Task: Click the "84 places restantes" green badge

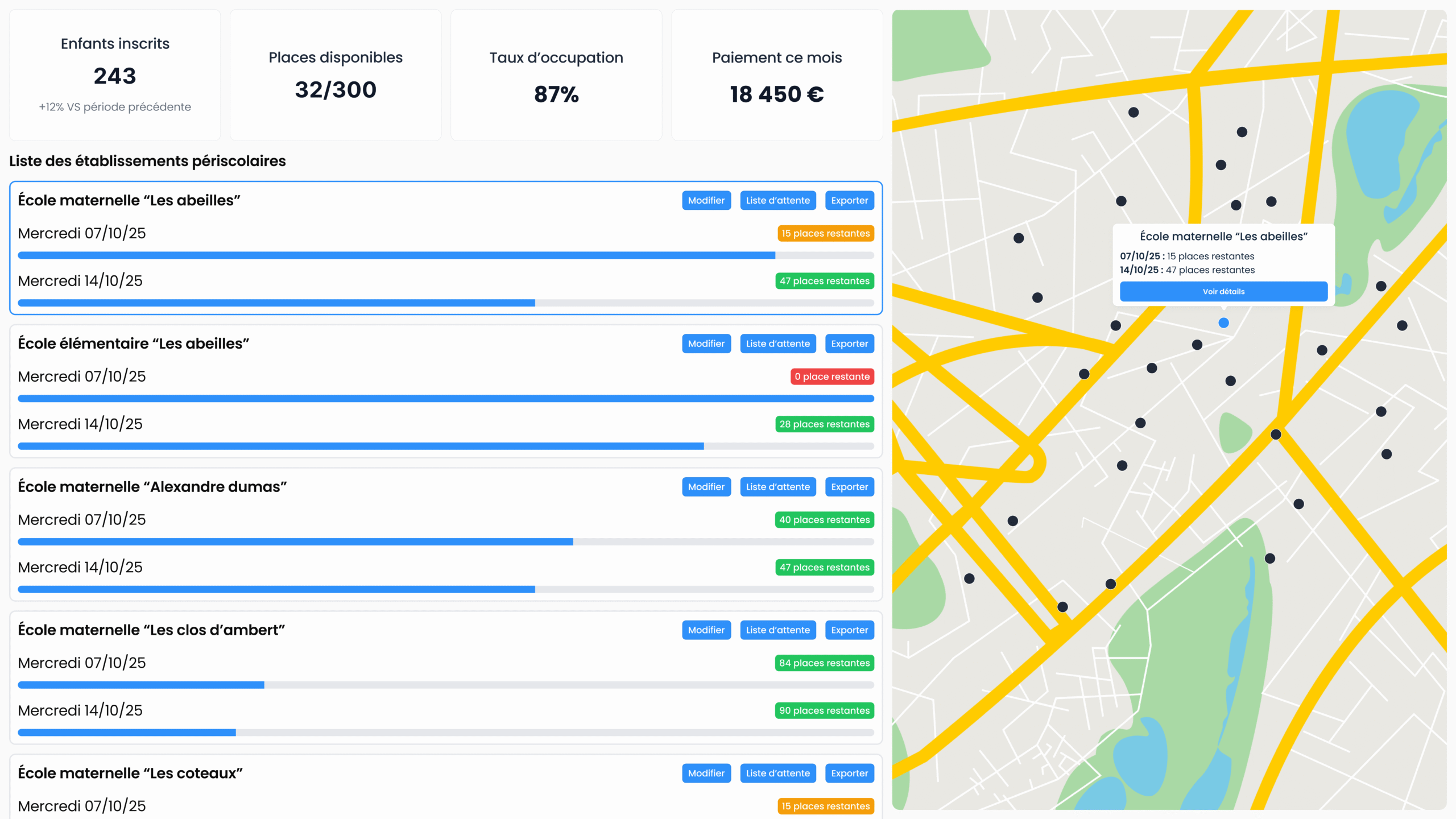Action: [824, 663]
